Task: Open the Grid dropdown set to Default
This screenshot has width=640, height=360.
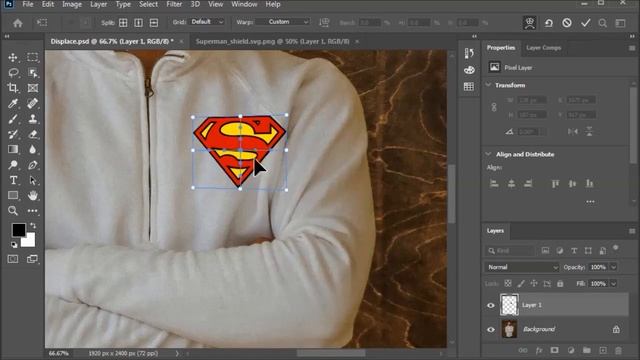Action: pyautogui.click(x=207, y=22)
